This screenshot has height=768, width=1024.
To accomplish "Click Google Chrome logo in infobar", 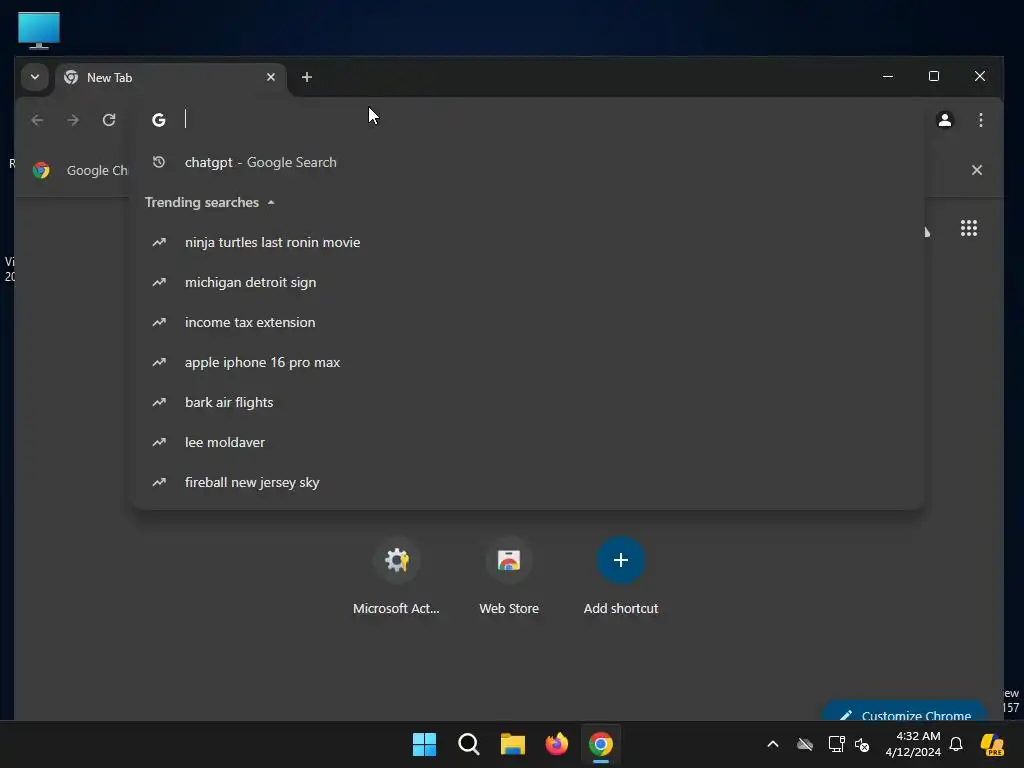I will tap(41, 170).
